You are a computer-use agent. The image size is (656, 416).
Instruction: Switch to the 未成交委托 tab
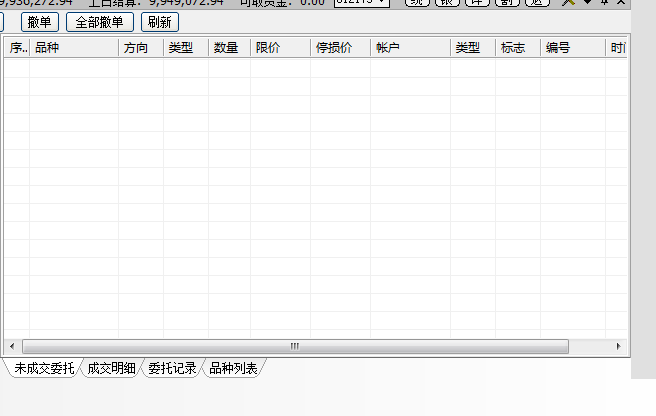tap(43, 369)
